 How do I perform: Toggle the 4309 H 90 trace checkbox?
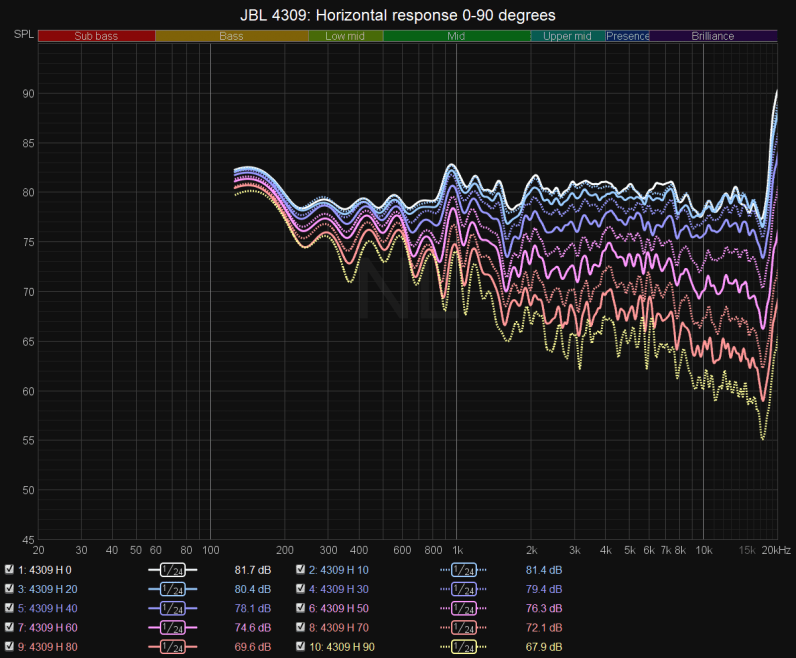(301, 648)
